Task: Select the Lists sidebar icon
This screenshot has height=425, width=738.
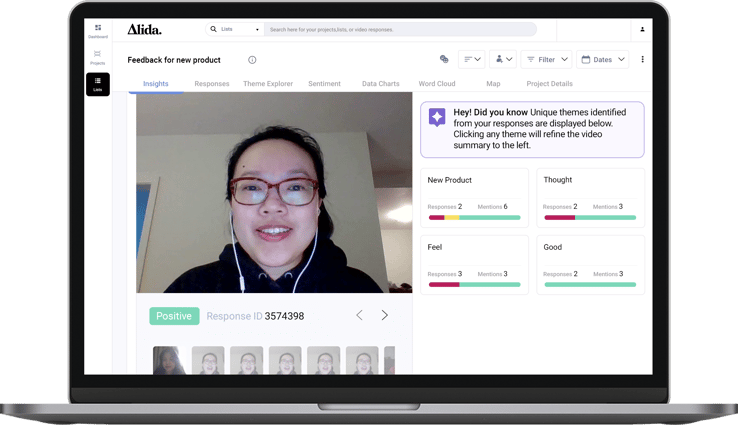Action: (98, 84)
